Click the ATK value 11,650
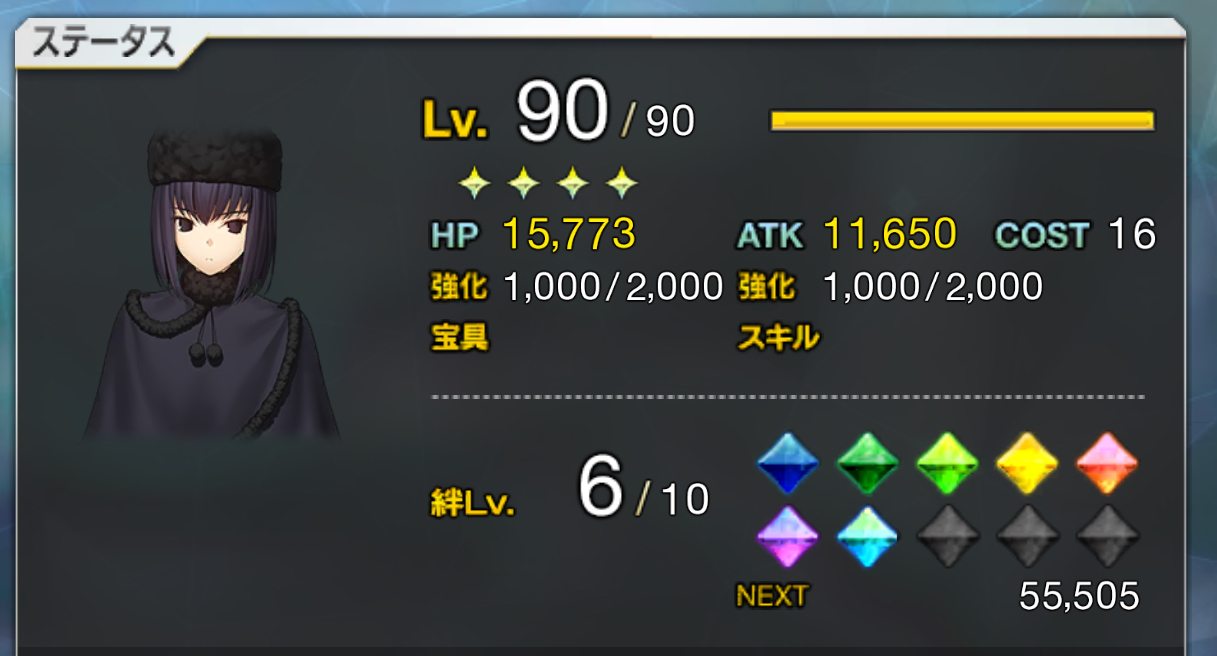The width and height of the screenshot is (1217, 656). pos(889,234)
